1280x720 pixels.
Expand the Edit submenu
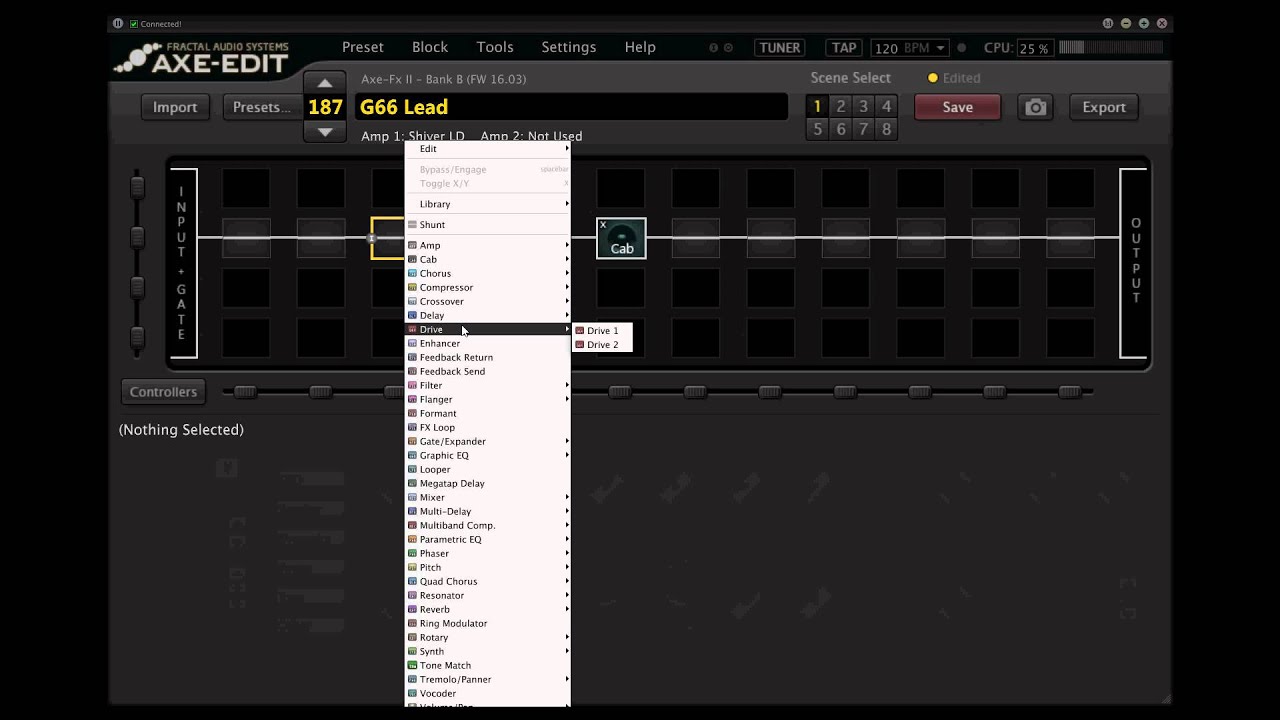click(487, 149)
